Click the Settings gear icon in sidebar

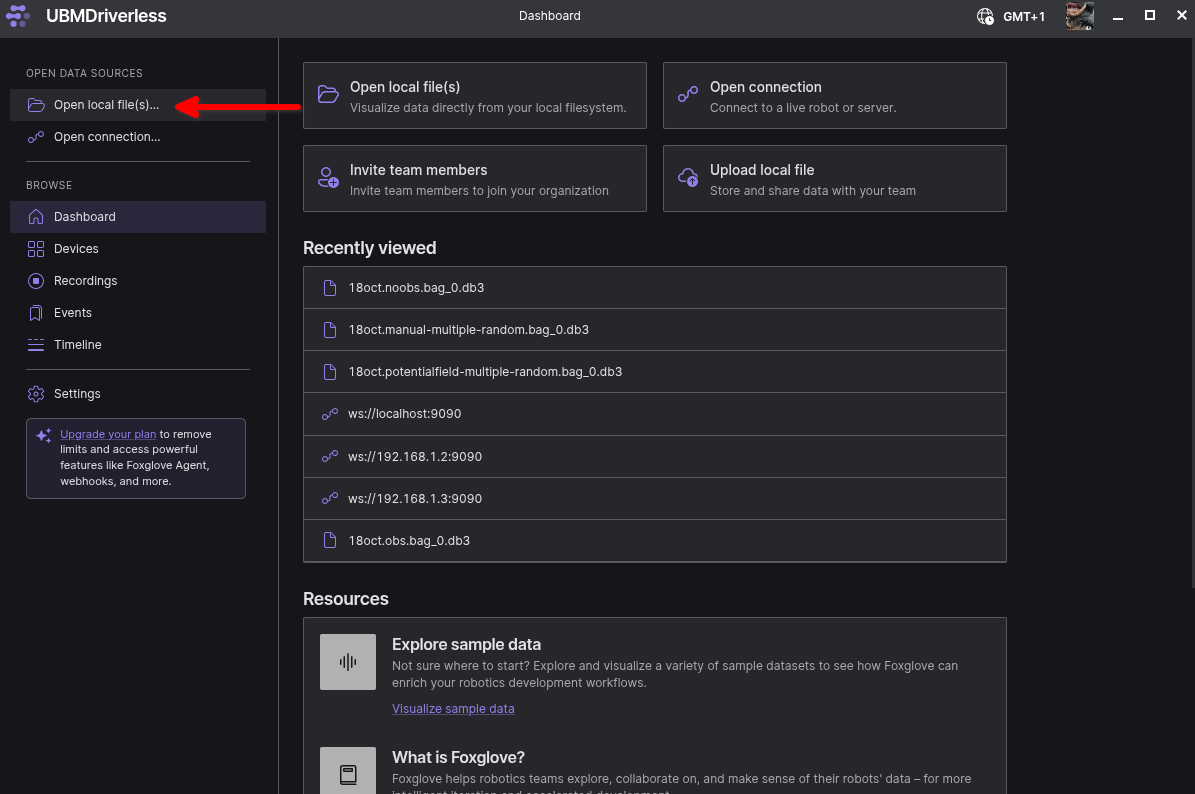(x=36, y=394)
